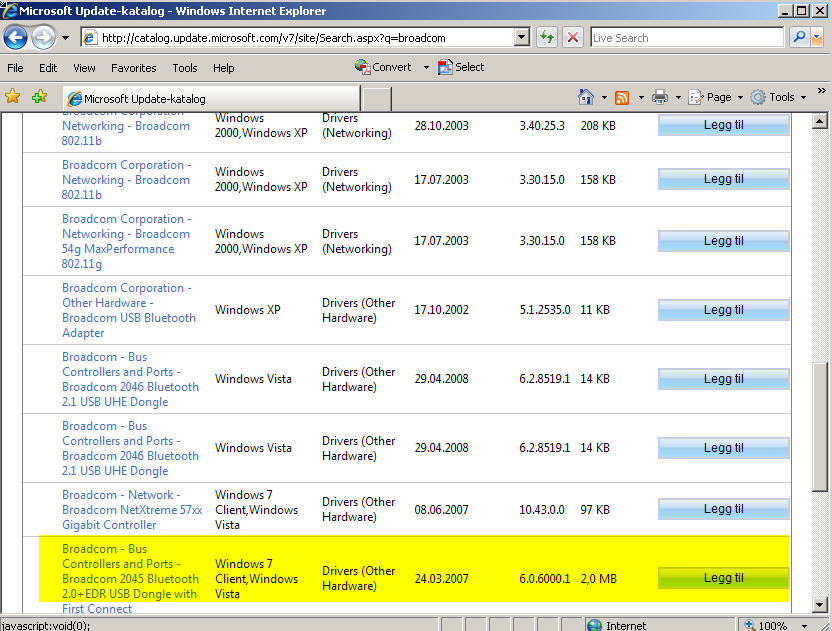Click green Legg til in highlighted row
832x631 pixels.
tap(724, 578)
